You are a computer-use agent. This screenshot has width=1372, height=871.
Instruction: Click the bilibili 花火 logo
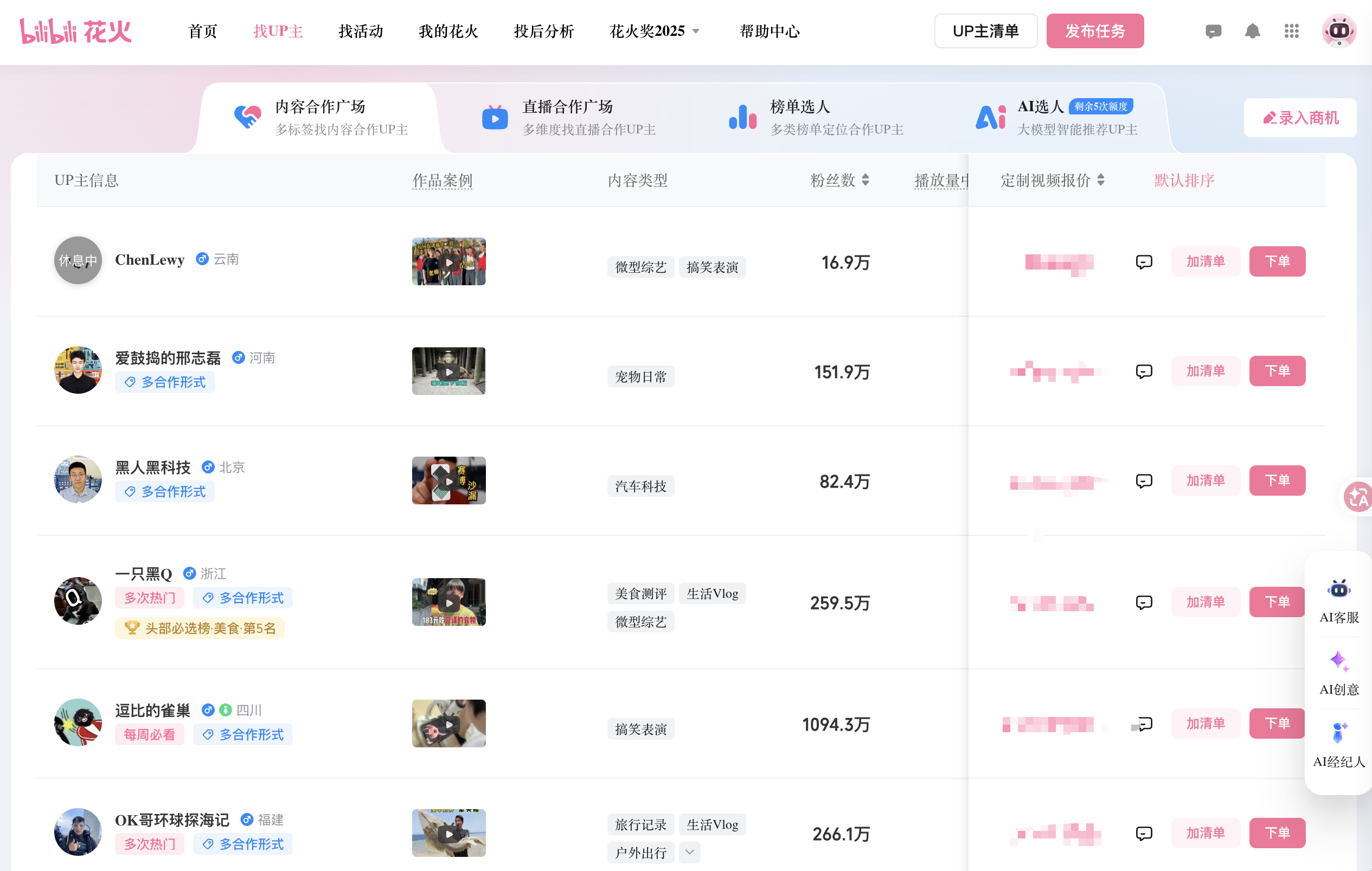pyautogui.click(x=76, y=31)
